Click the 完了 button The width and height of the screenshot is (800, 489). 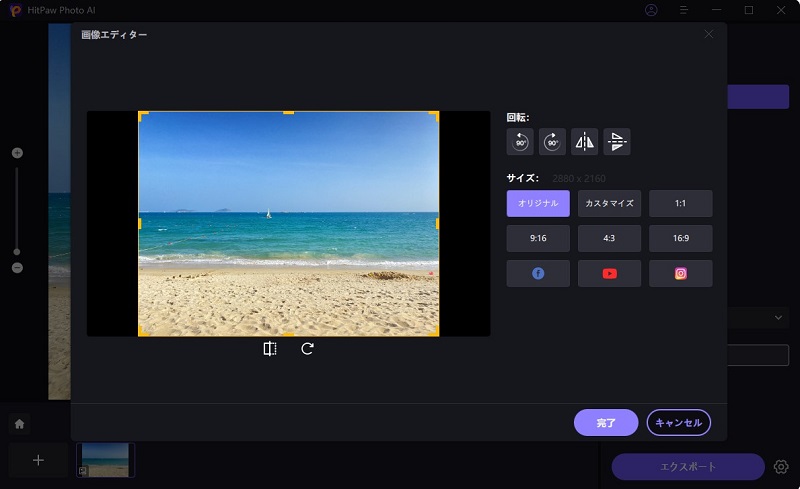coord(606,423)
